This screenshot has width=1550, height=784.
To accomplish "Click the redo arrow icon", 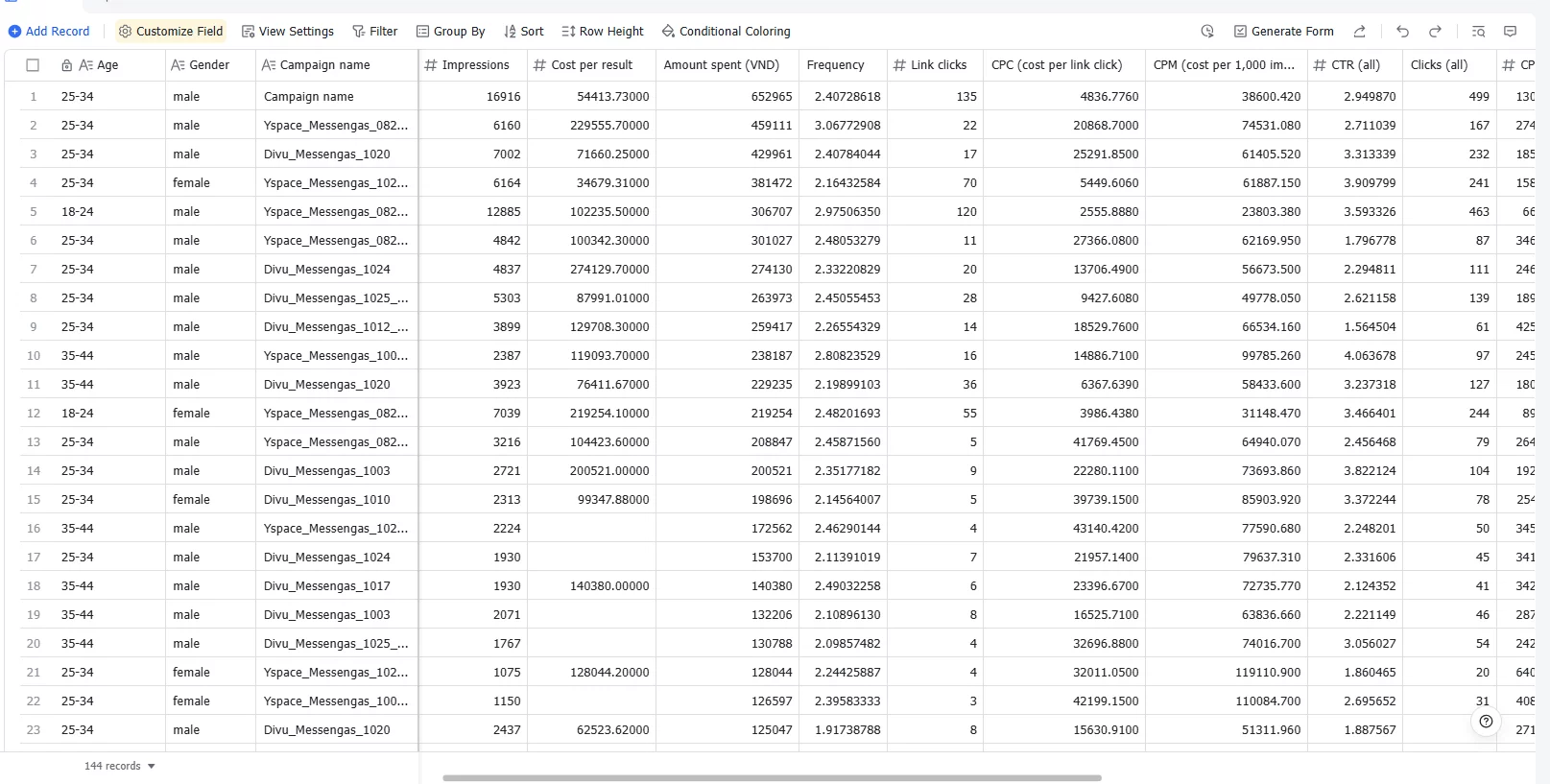I will tap(1435, 32).
